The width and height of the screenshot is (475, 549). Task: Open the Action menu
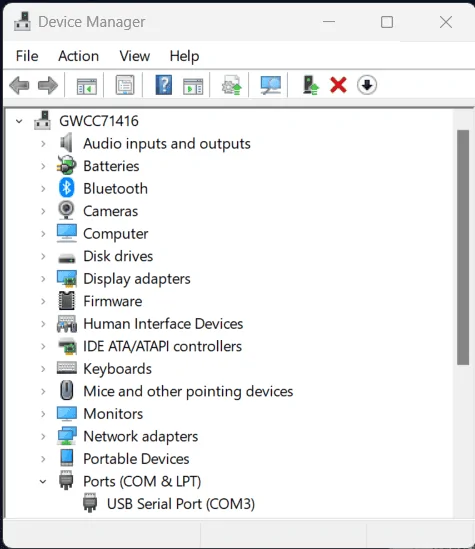click(78, 56)
